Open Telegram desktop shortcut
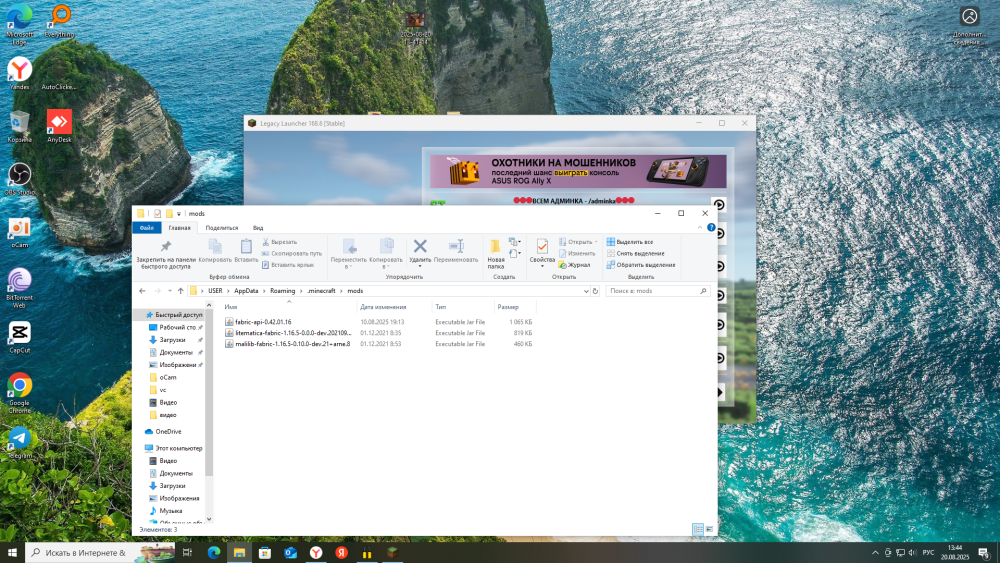 [x=20, y=442]
